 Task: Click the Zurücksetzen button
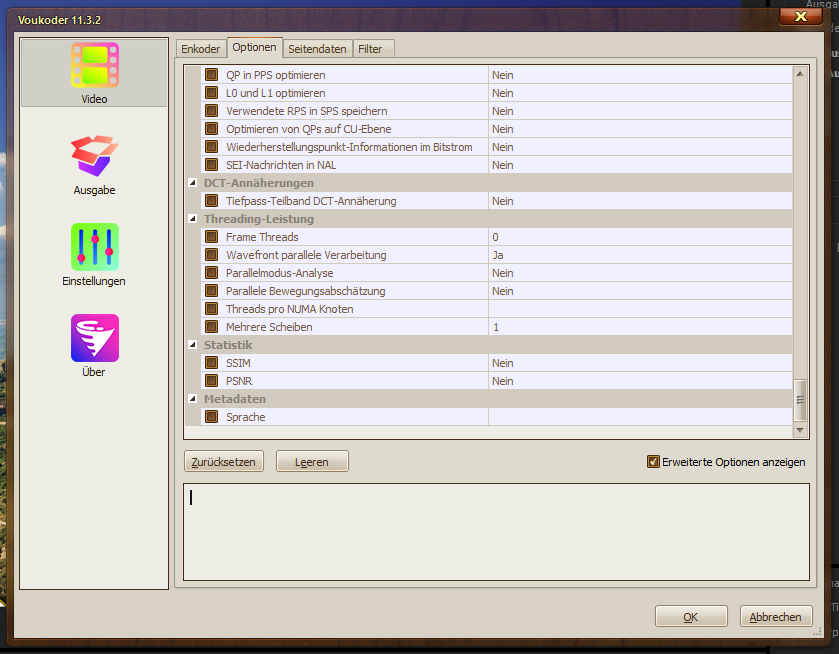click(224, 462)
